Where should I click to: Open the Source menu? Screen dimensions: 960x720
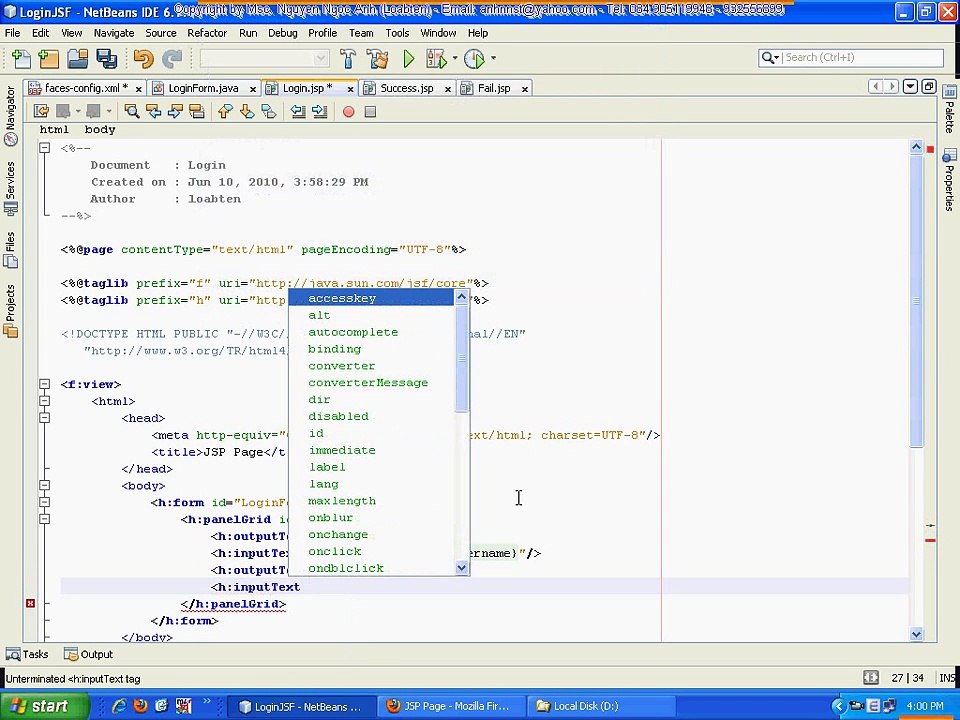pyautogui.click(x=160, y=33)
